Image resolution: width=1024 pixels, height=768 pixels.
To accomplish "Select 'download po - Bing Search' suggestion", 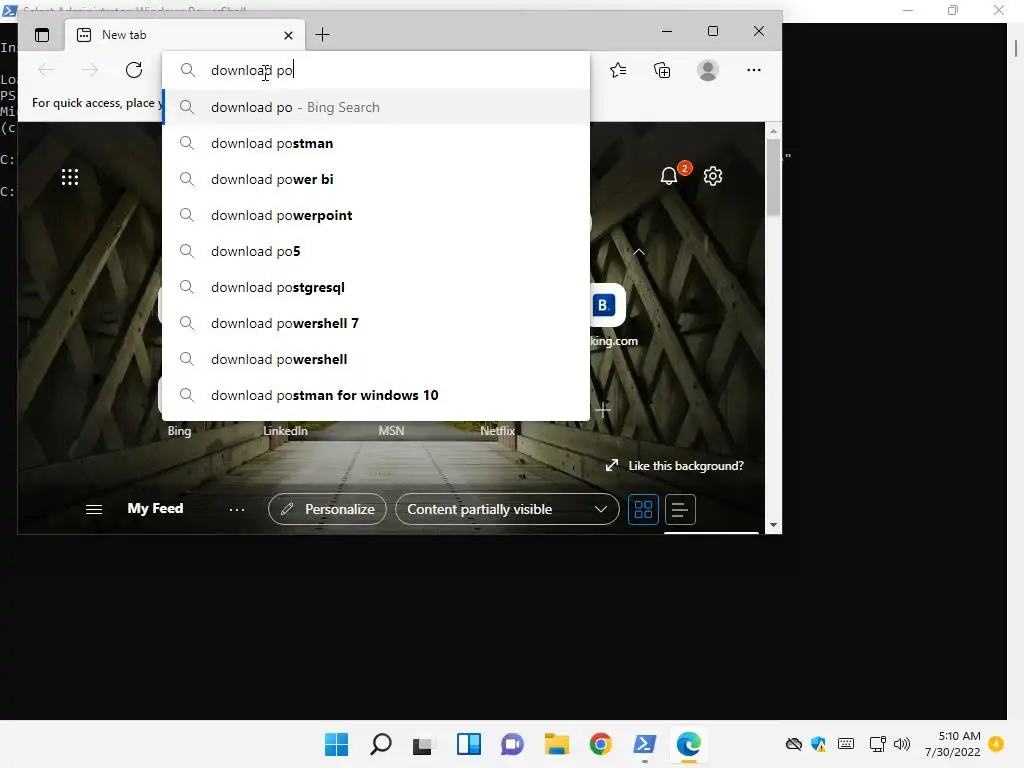I will 376,107.
